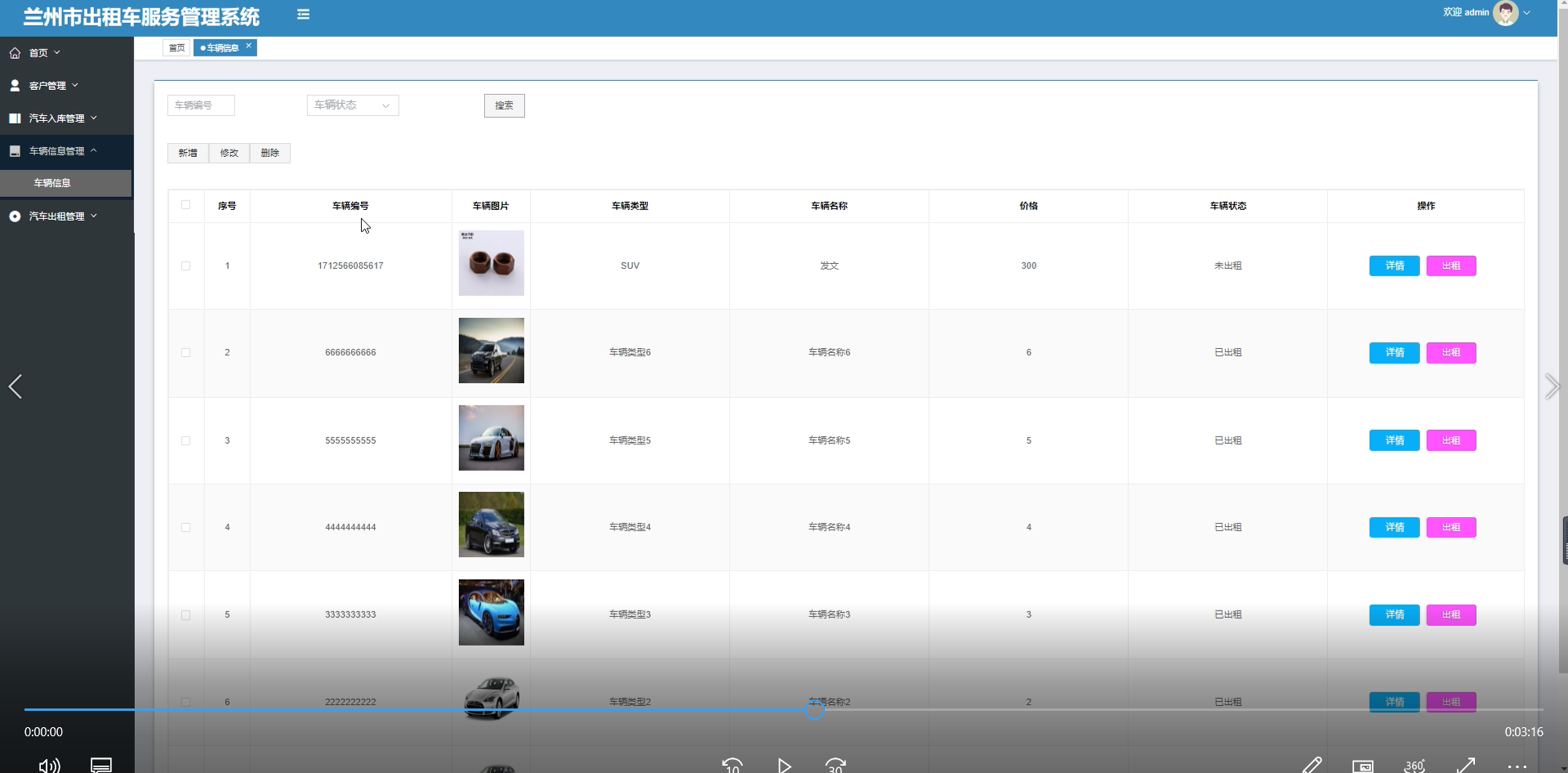This screenshot has width=1568, height=773.
Task: Check the row 1 checkbox for 1712566085617
Action: 186,266
